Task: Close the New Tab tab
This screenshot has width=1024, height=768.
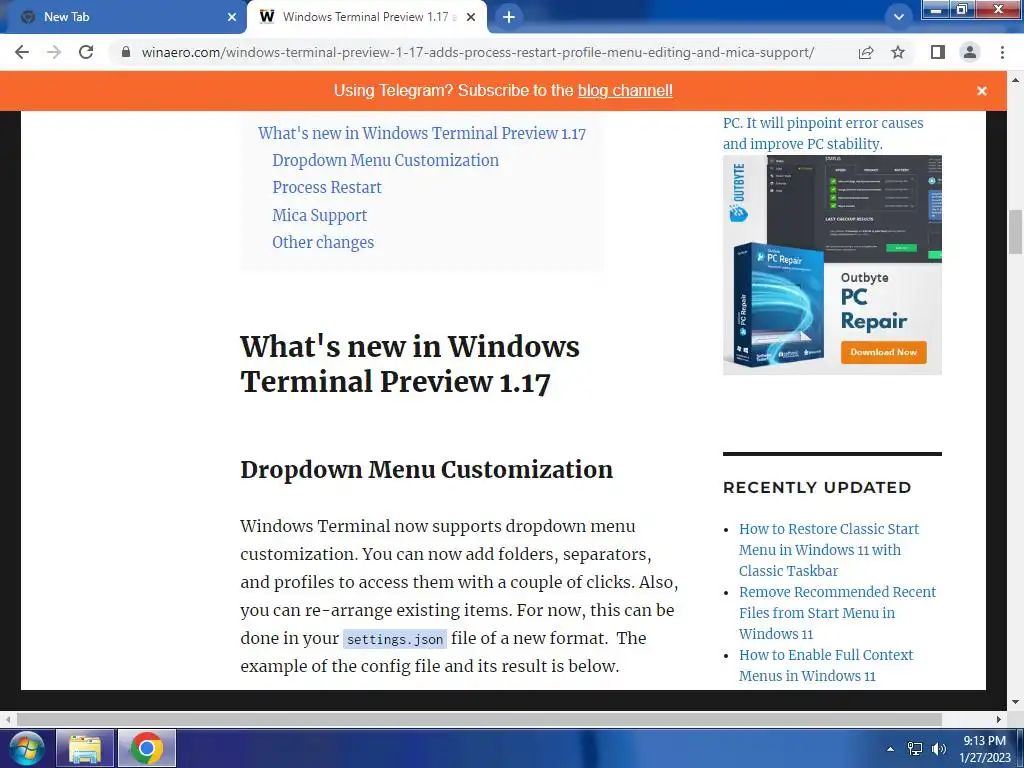Action: 232,17
